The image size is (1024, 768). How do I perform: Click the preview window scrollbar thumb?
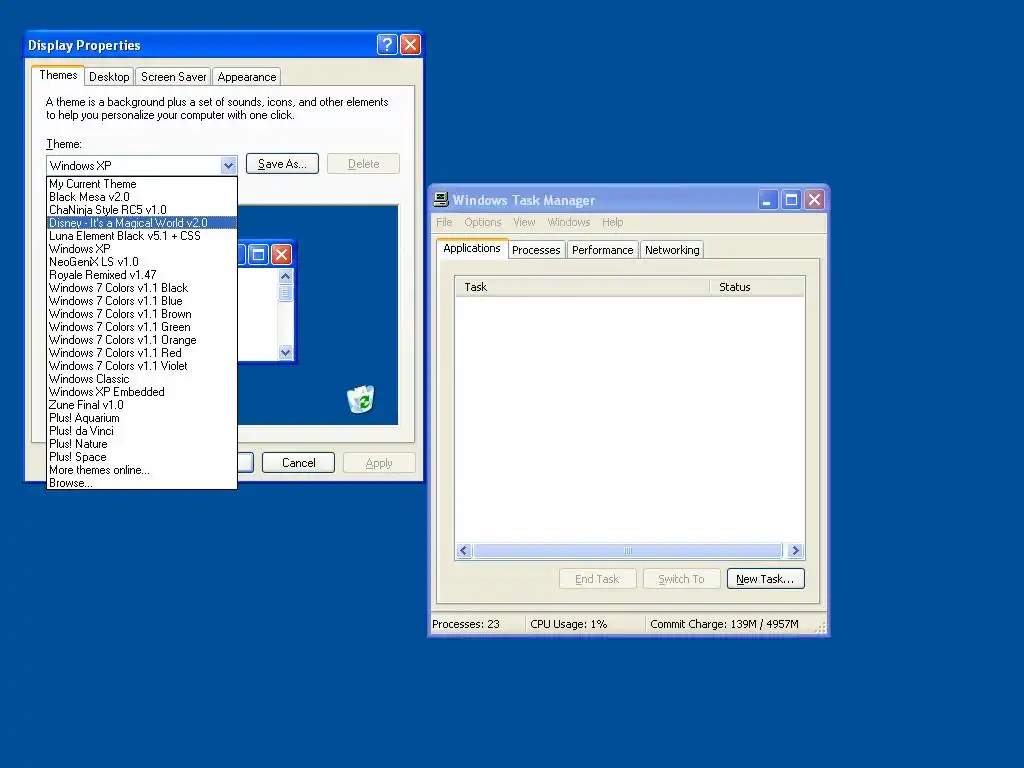285,293
